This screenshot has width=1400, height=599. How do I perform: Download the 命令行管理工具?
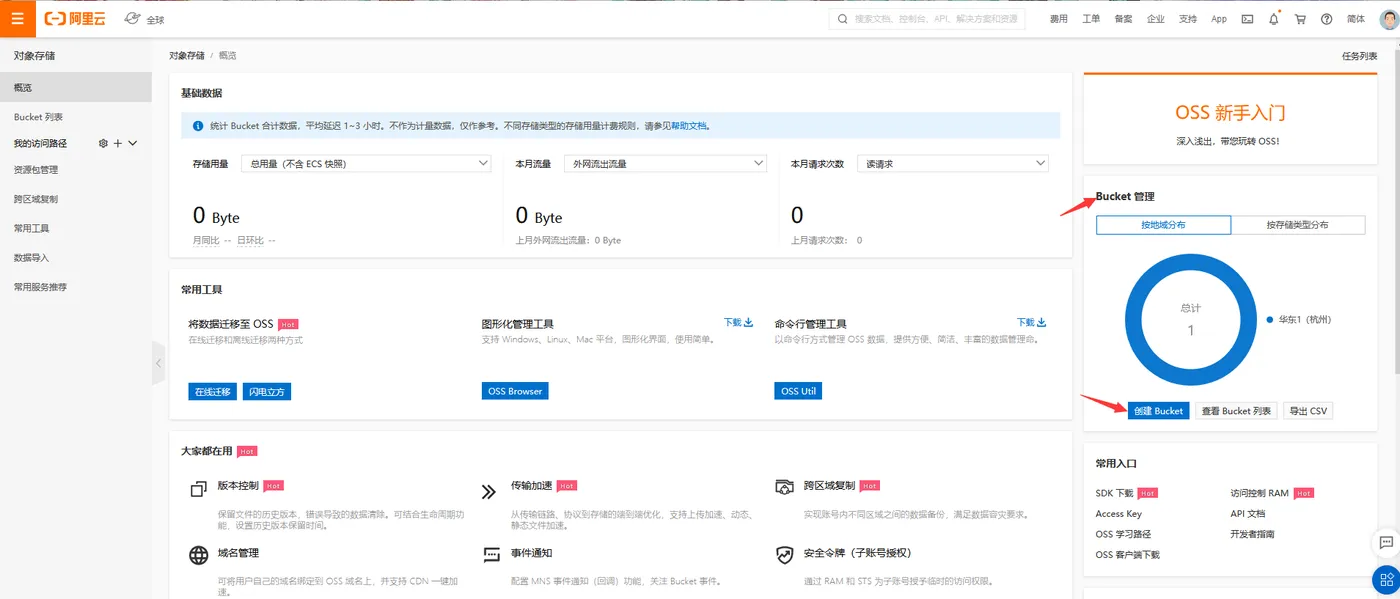pyautogui.click(x=1031, y=322)
